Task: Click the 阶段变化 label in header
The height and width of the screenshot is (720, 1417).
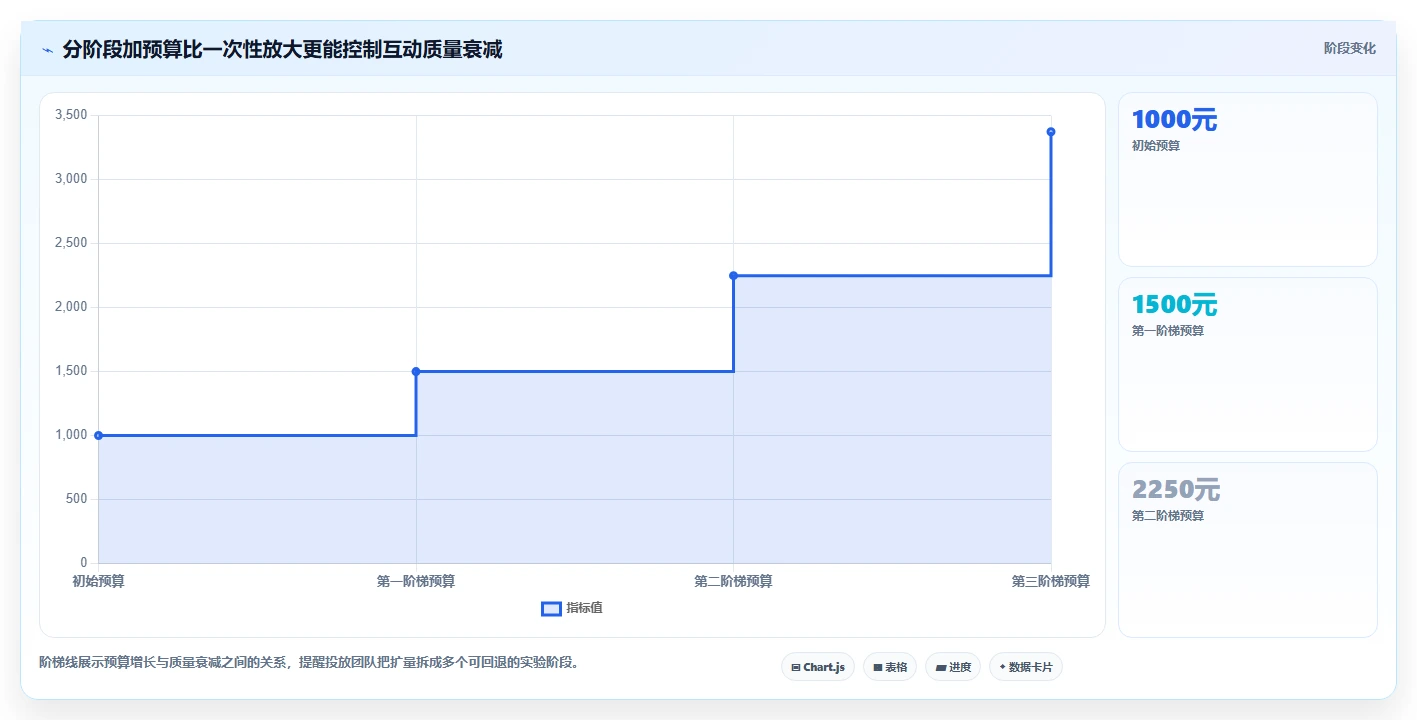Action: (x=1350, y=48)
